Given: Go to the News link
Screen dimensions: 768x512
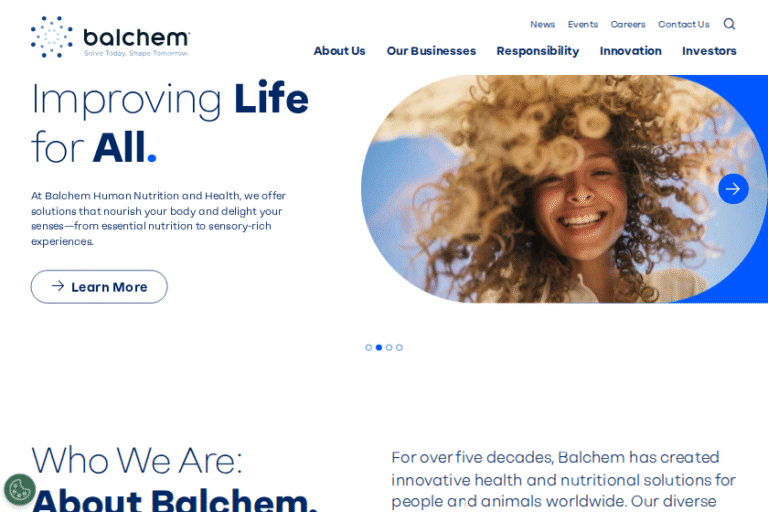Looking at the screenshot, I should (542, 24).
